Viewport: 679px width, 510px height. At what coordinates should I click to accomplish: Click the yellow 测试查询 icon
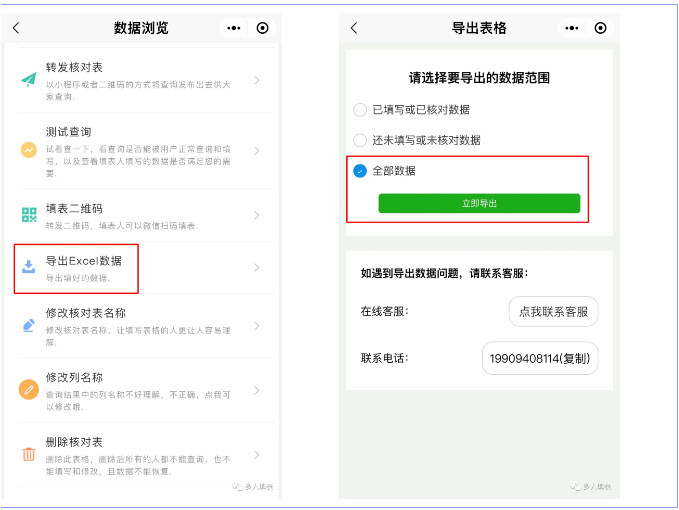29,150
